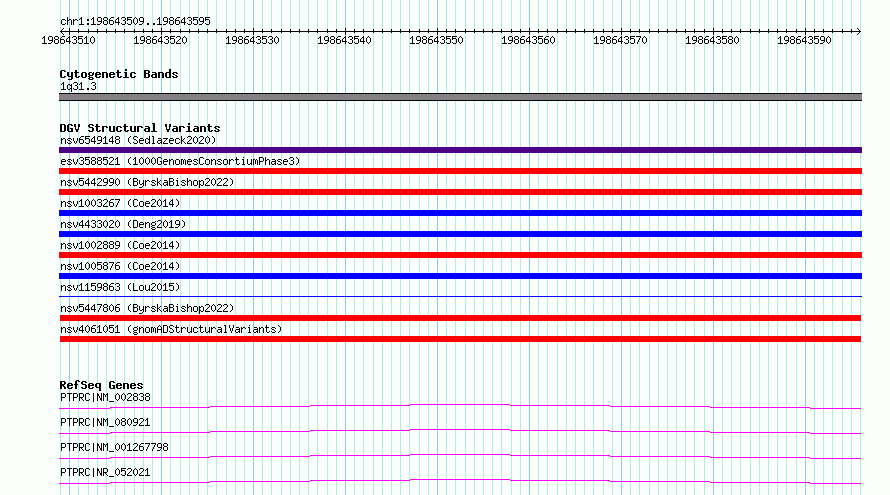Select the 1q31.3 band label
The width and height of the screenshot is (890, 495).
pyautogui.click(x=78, y=86)
